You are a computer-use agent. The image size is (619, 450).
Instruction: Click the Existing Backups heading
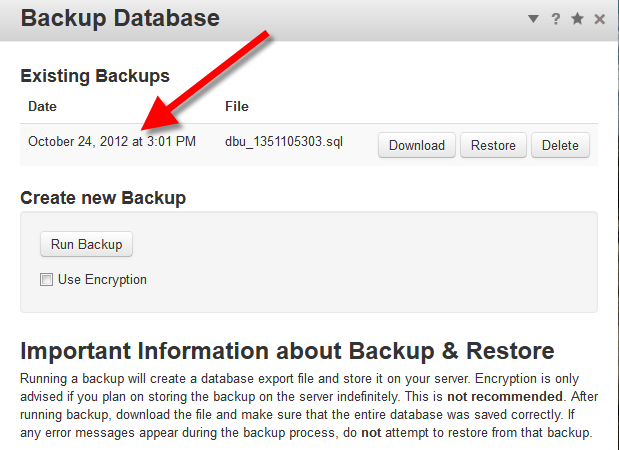point(95,75)
